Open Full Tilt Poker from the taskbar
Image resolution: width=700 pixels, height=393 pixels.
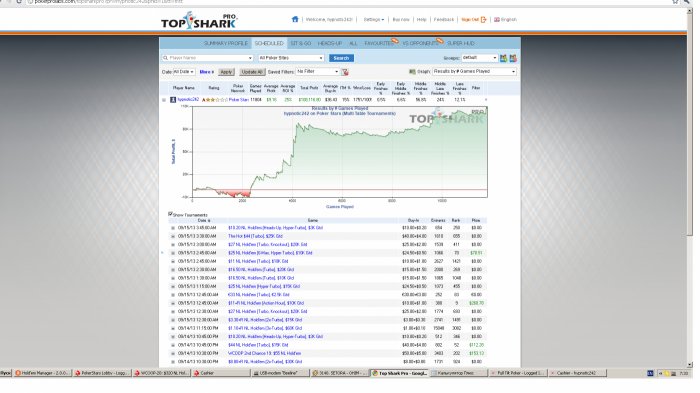(518, 373)
